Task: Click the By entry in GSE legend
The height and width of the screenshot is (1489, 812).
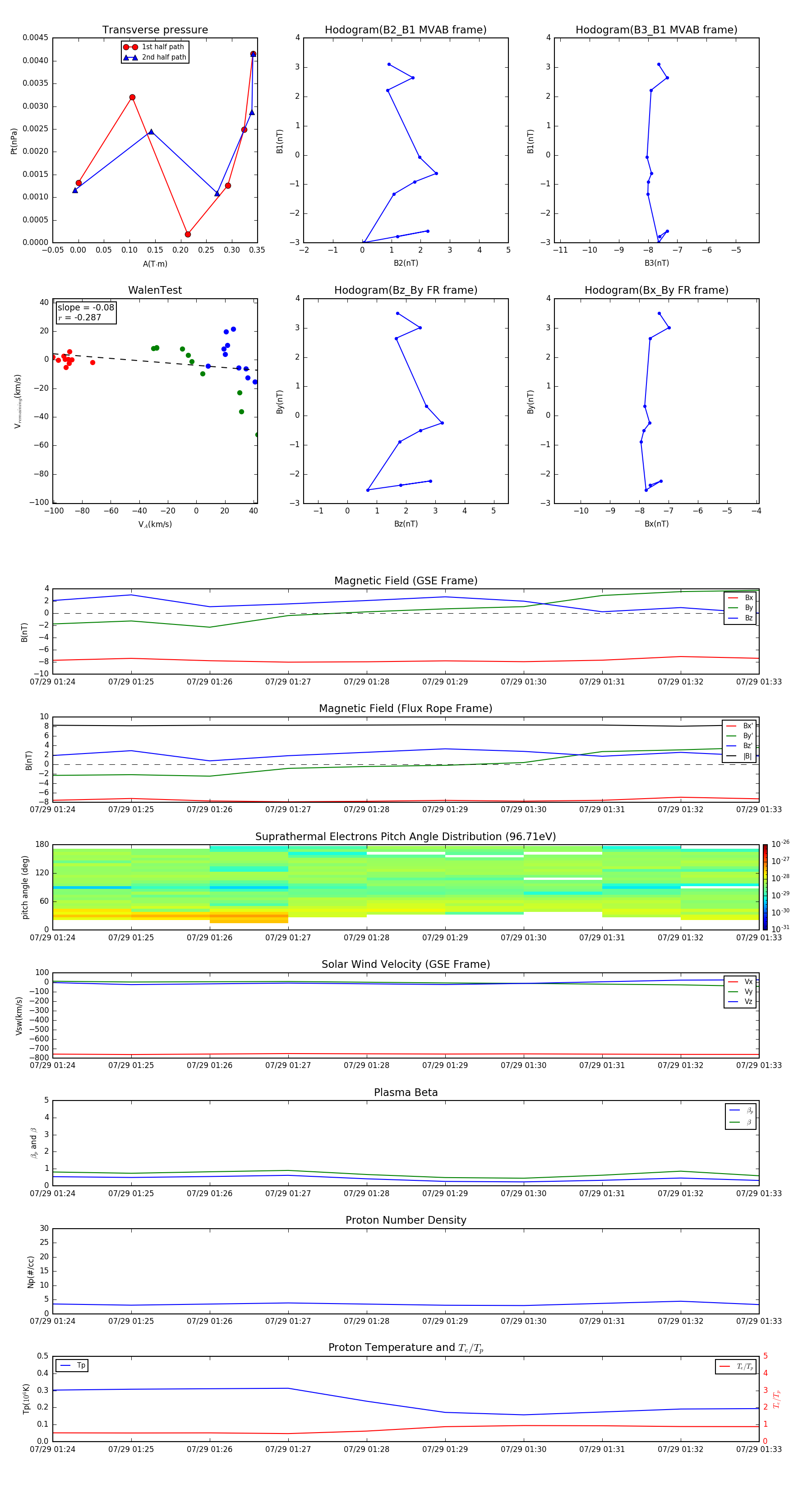Action: tap(740, 608)
